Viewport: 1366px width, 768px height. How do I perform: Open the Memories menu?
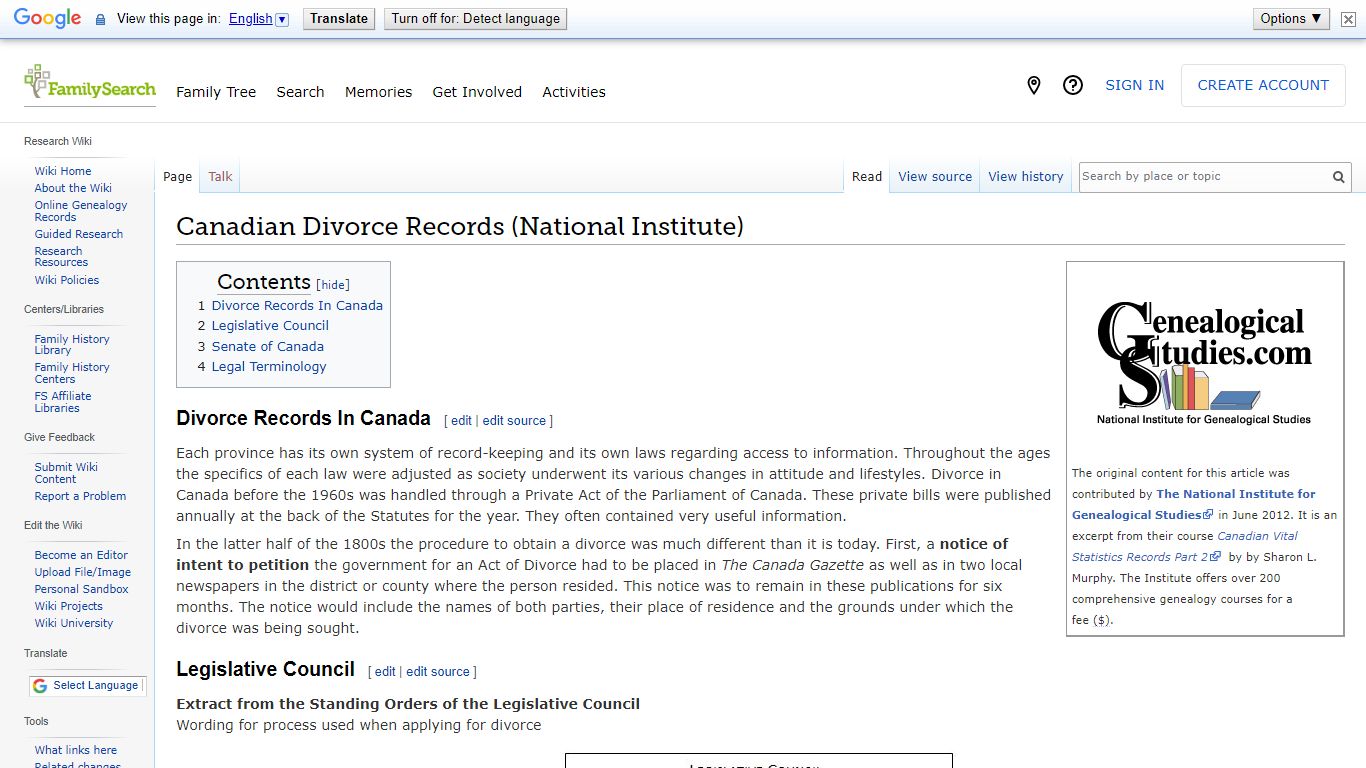point(378,92)
